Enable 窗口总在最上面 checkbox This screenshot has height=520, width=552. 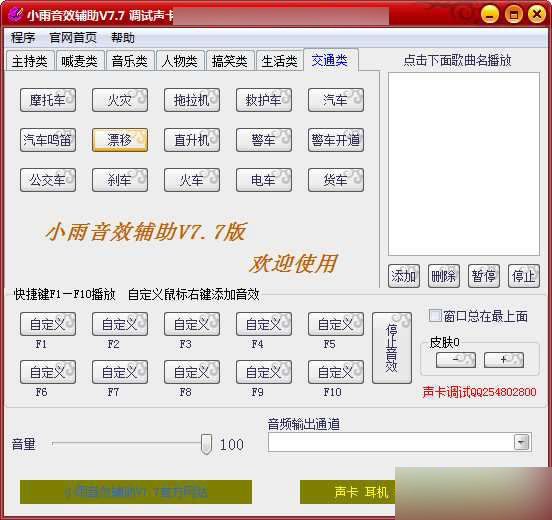tap(435, 316)
